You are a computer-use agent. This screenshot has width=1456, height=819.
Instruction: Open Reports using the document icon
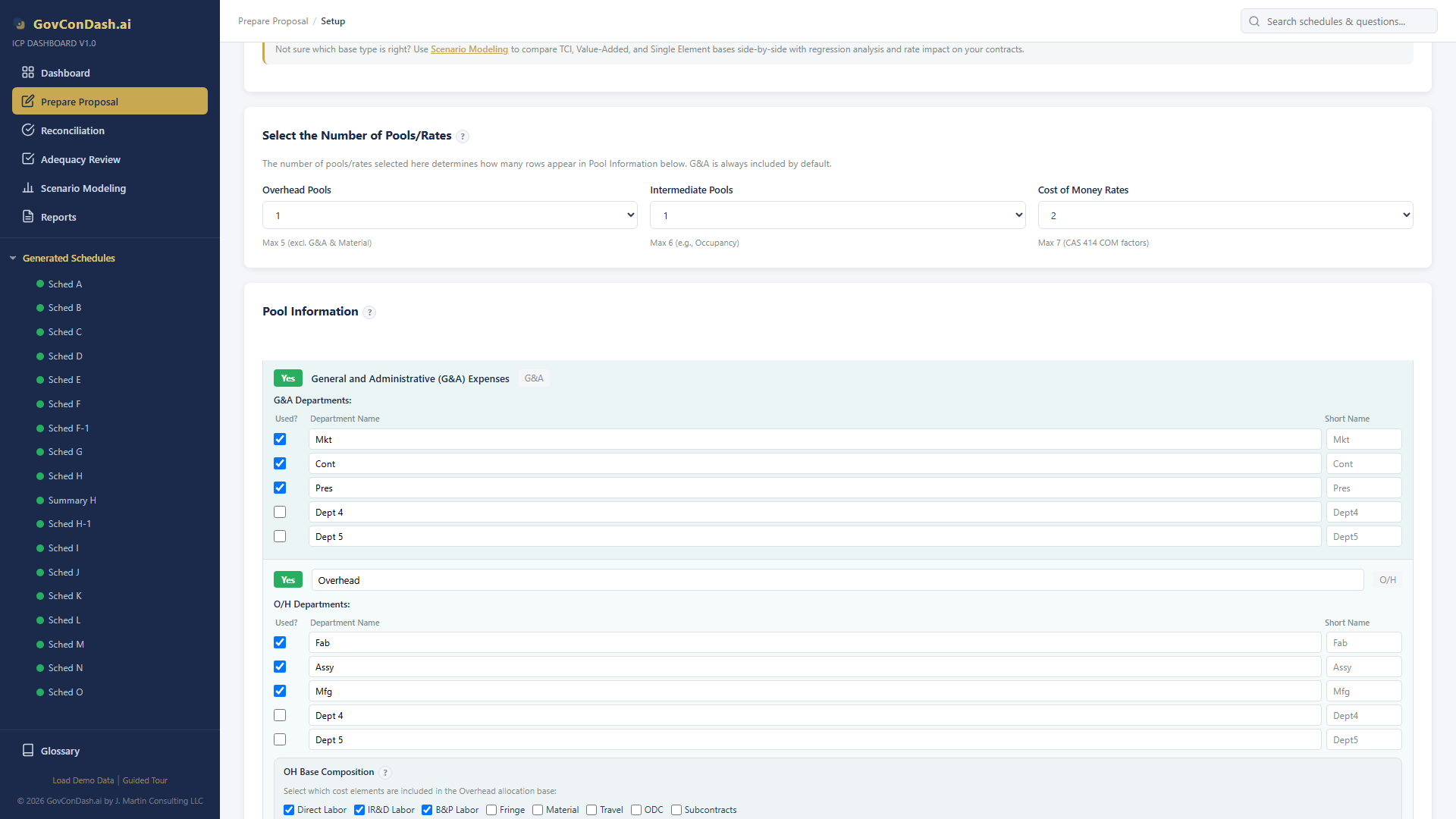(x=28, y=216)
